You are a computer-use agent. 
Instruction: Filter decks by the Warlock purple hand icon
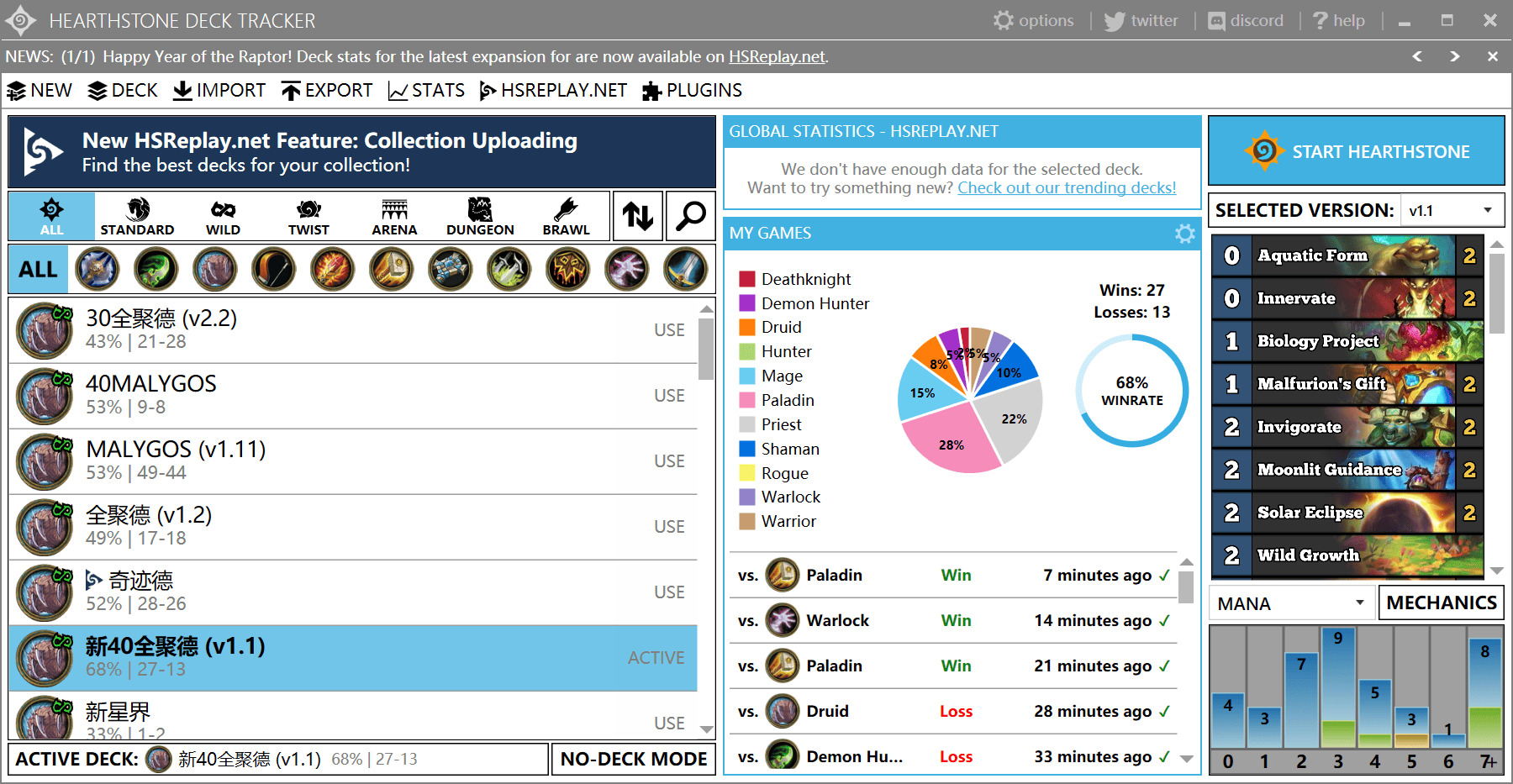(627, 270)
